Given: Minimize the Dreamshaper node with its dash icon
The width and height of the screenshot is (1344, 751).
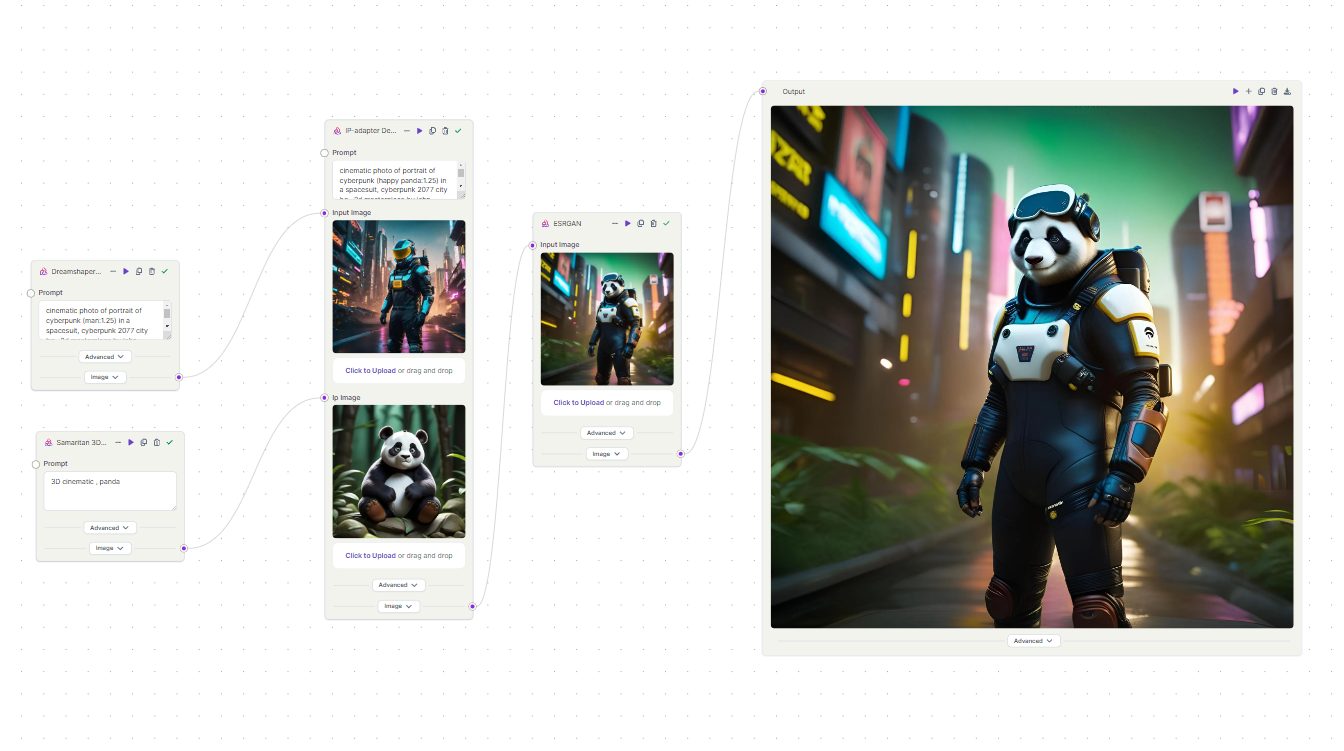Looking at the screenshot, I should [113, 271].
